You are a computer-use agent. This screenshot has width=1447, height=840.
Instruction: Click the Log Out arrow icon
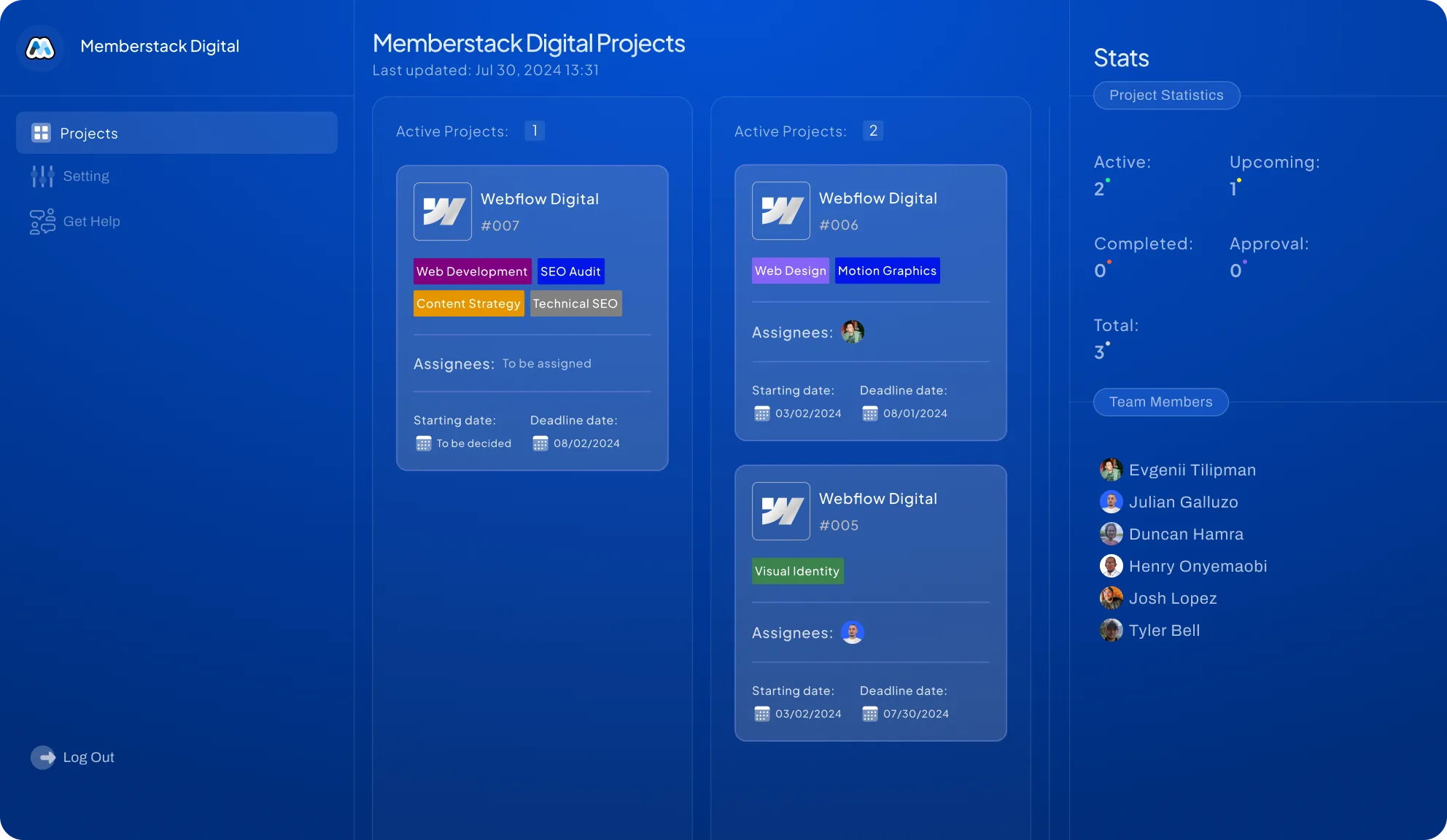pyautogui.click(x=43, y=758)
